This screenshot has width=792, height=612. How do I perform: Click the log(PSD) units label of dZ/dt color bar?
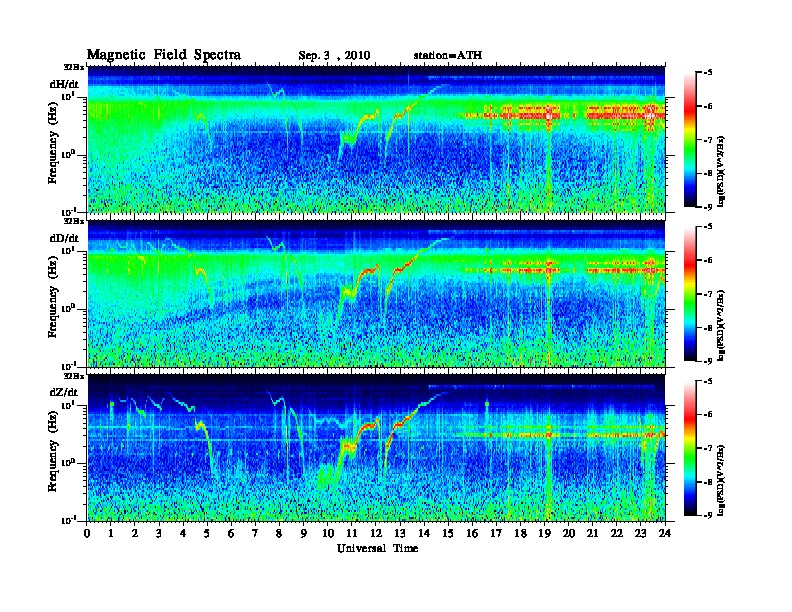coord(722,480)
